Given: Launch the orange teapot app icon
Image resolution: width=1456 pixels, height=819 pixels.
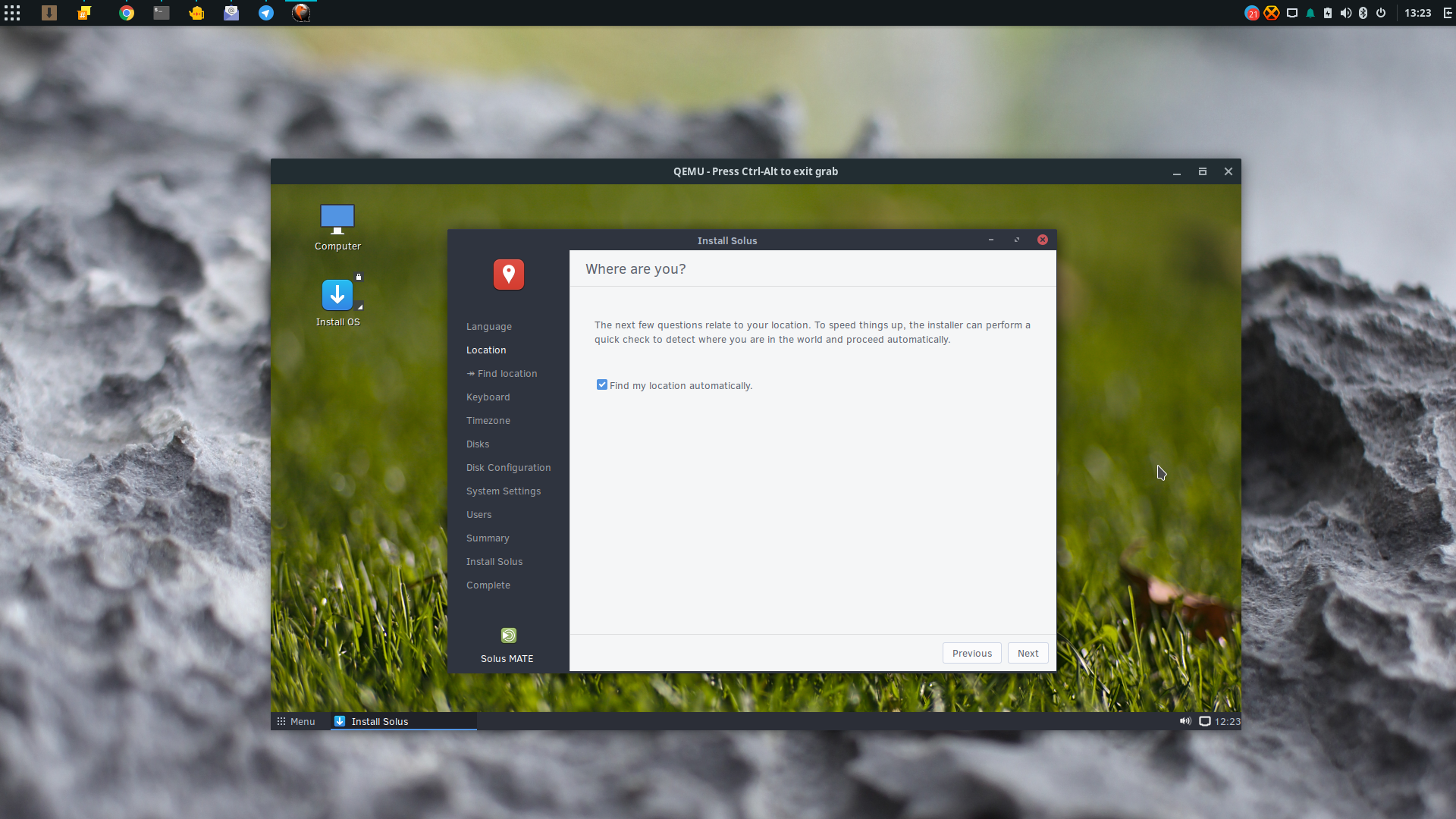Looking at the screenshot, I should pos(196,13).
